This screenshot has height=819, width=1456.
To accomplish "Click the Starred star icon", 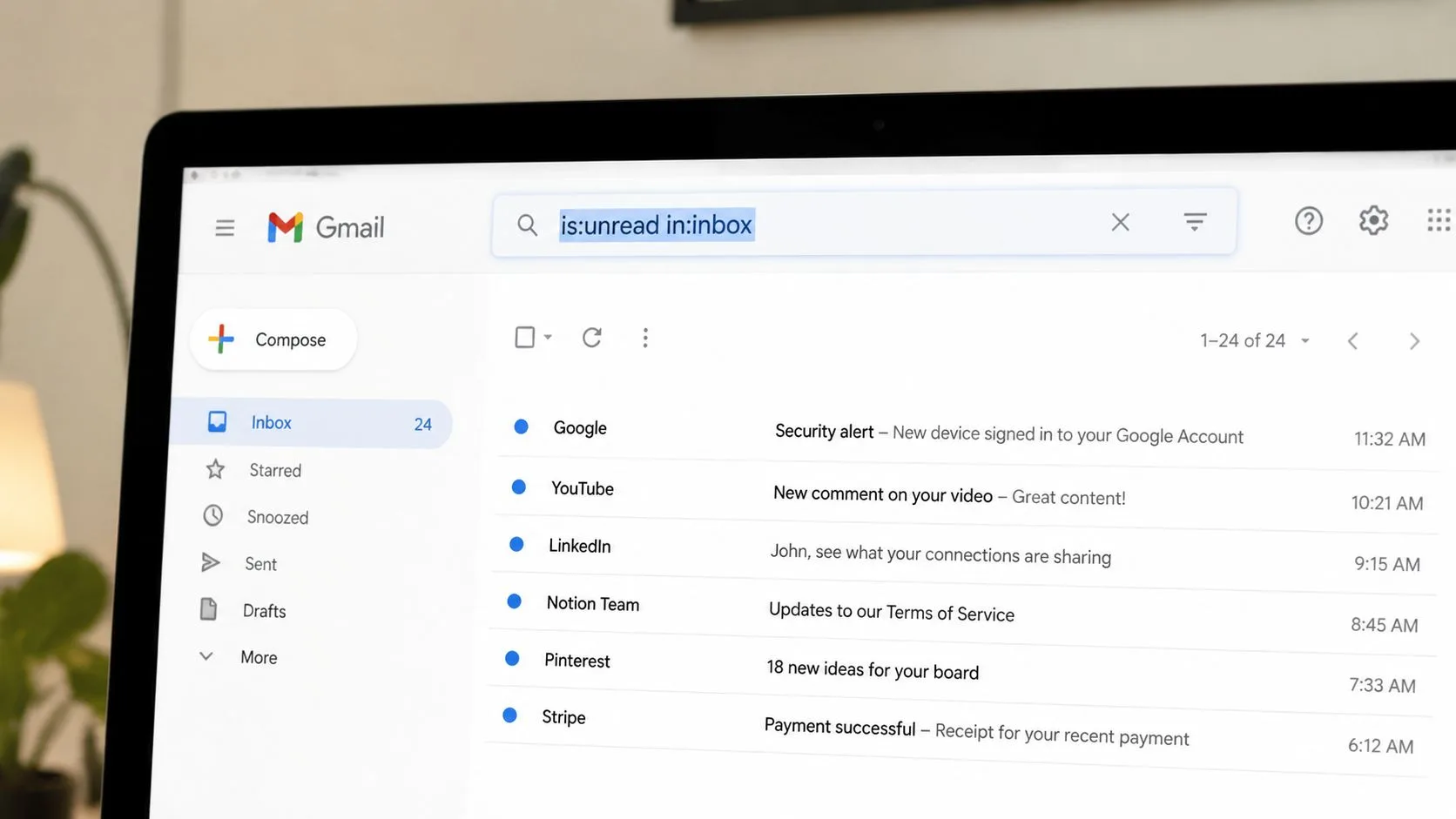I will point(215,470).
